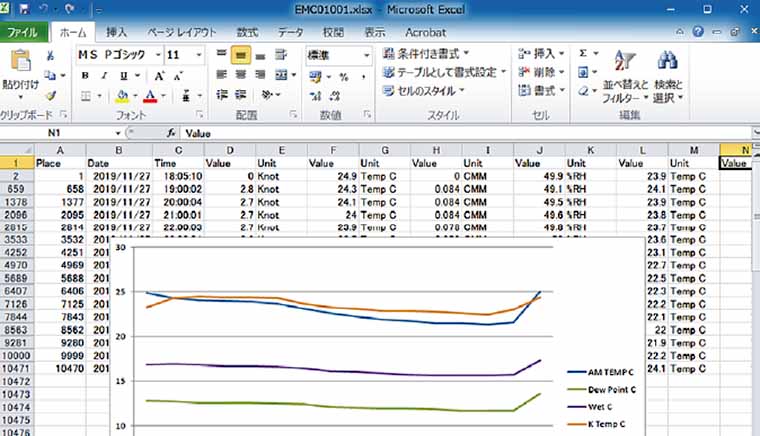Viewport: 760px width, 436px height.
Task: Open the ファイル file tab
Action: point(22,32)
